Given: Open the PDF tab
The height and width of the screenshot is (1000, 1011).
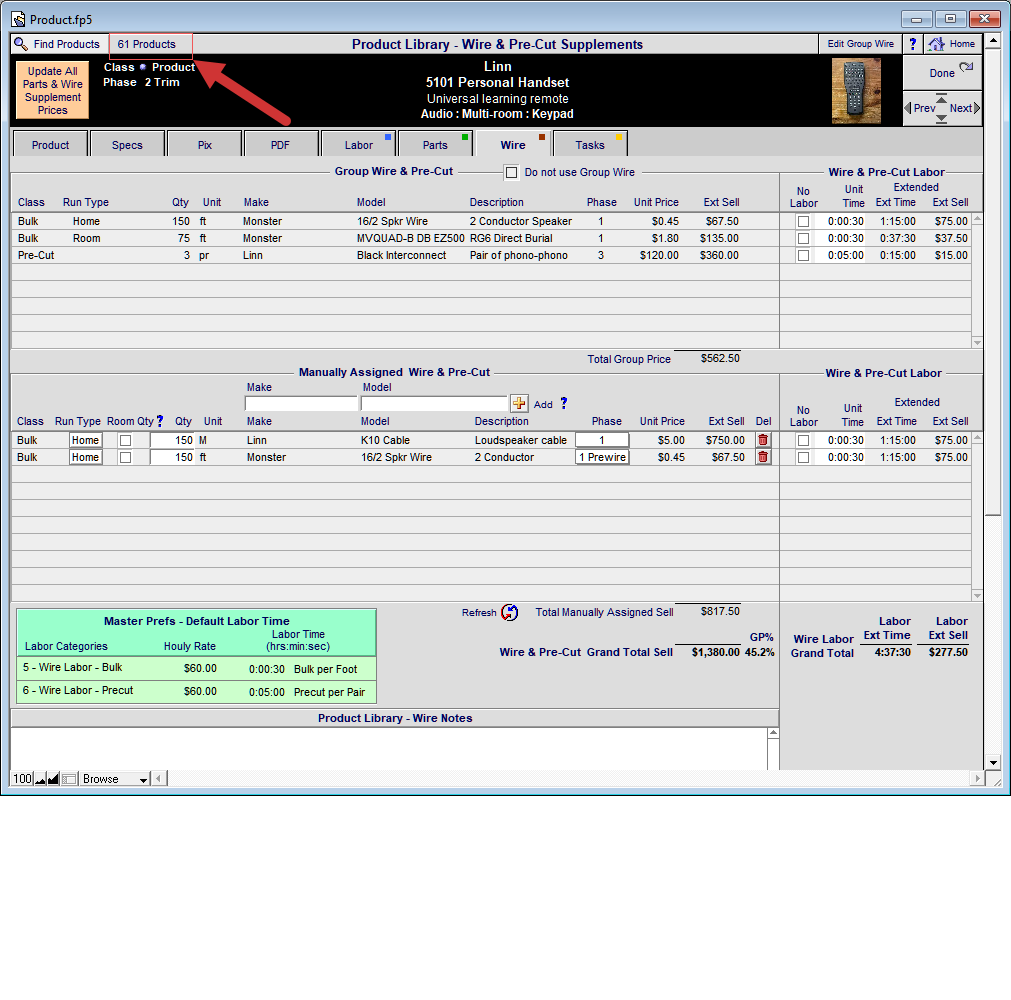Looking at the screenshot, I should point(280,144).
